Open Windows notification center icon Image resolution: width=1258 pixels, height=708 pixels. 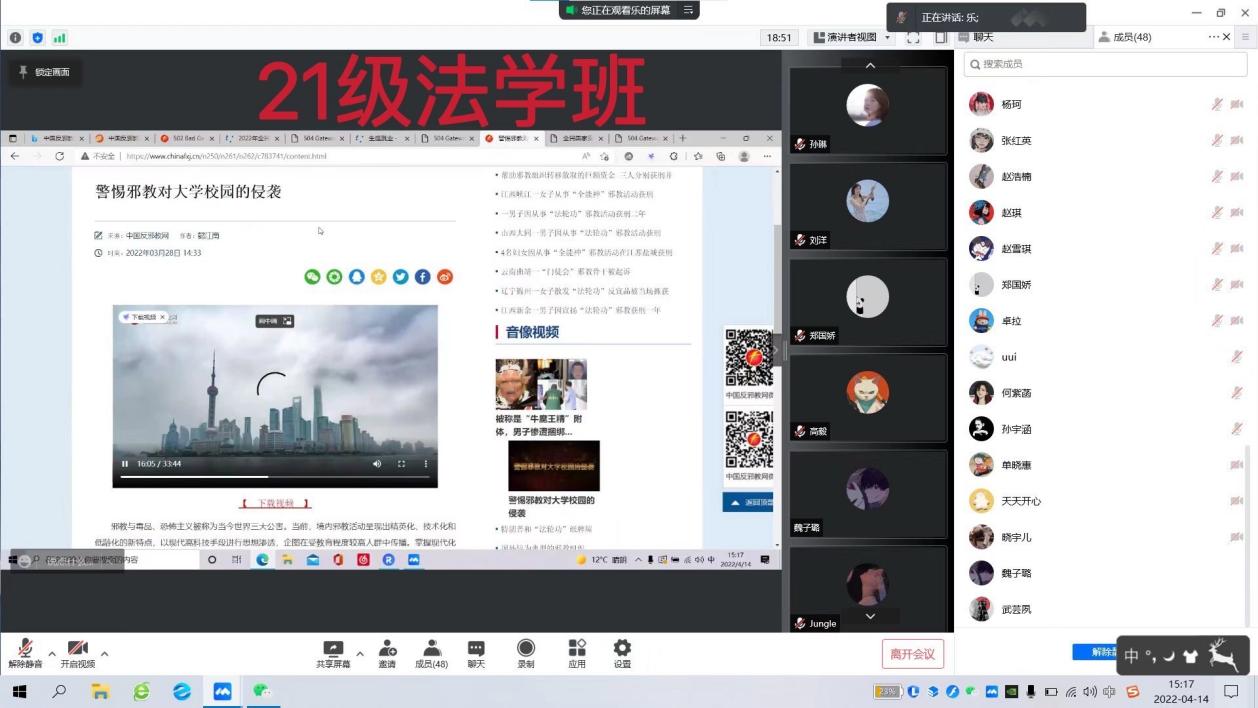tap(1232, 691)
